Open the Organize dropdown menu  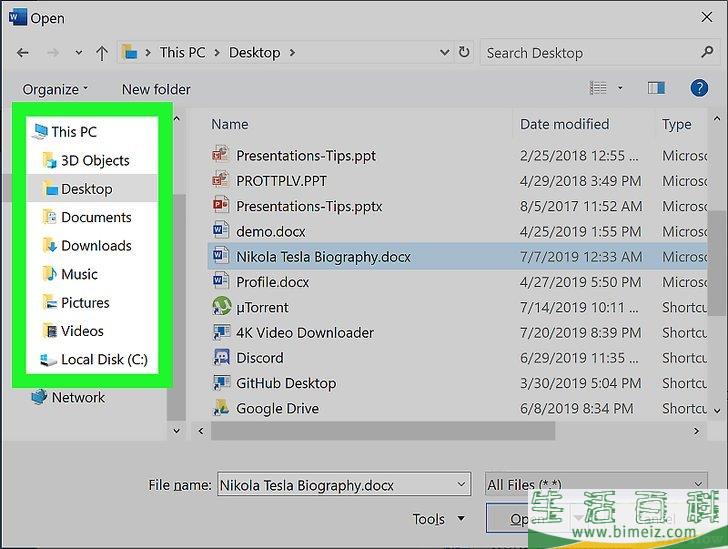[55, 89]
